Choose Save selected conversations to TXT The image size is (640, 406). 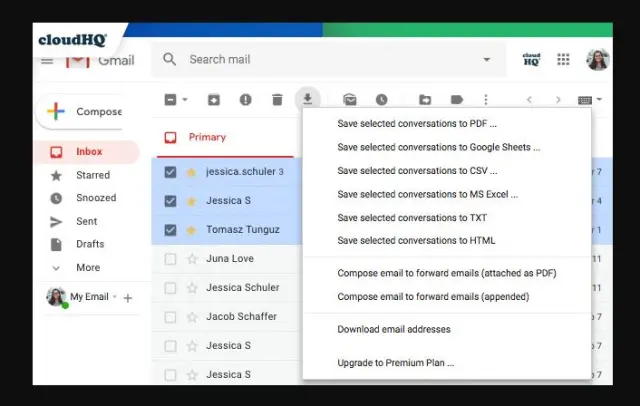point(412,218)
